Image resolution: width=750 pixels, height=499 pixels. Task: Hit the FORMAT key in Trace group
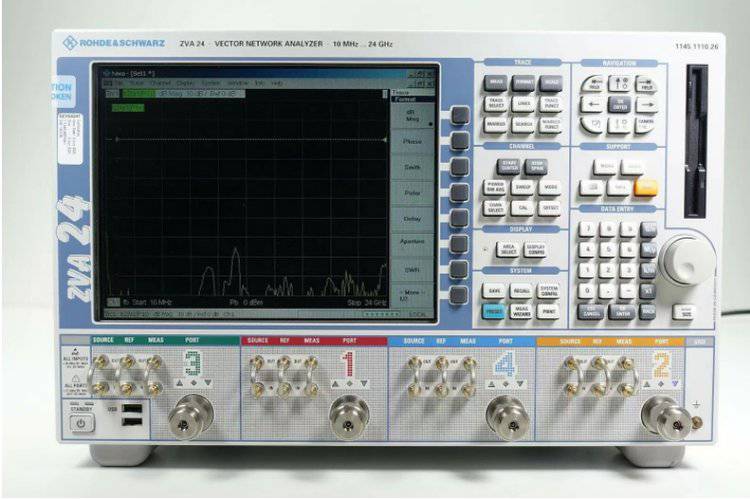523,82
